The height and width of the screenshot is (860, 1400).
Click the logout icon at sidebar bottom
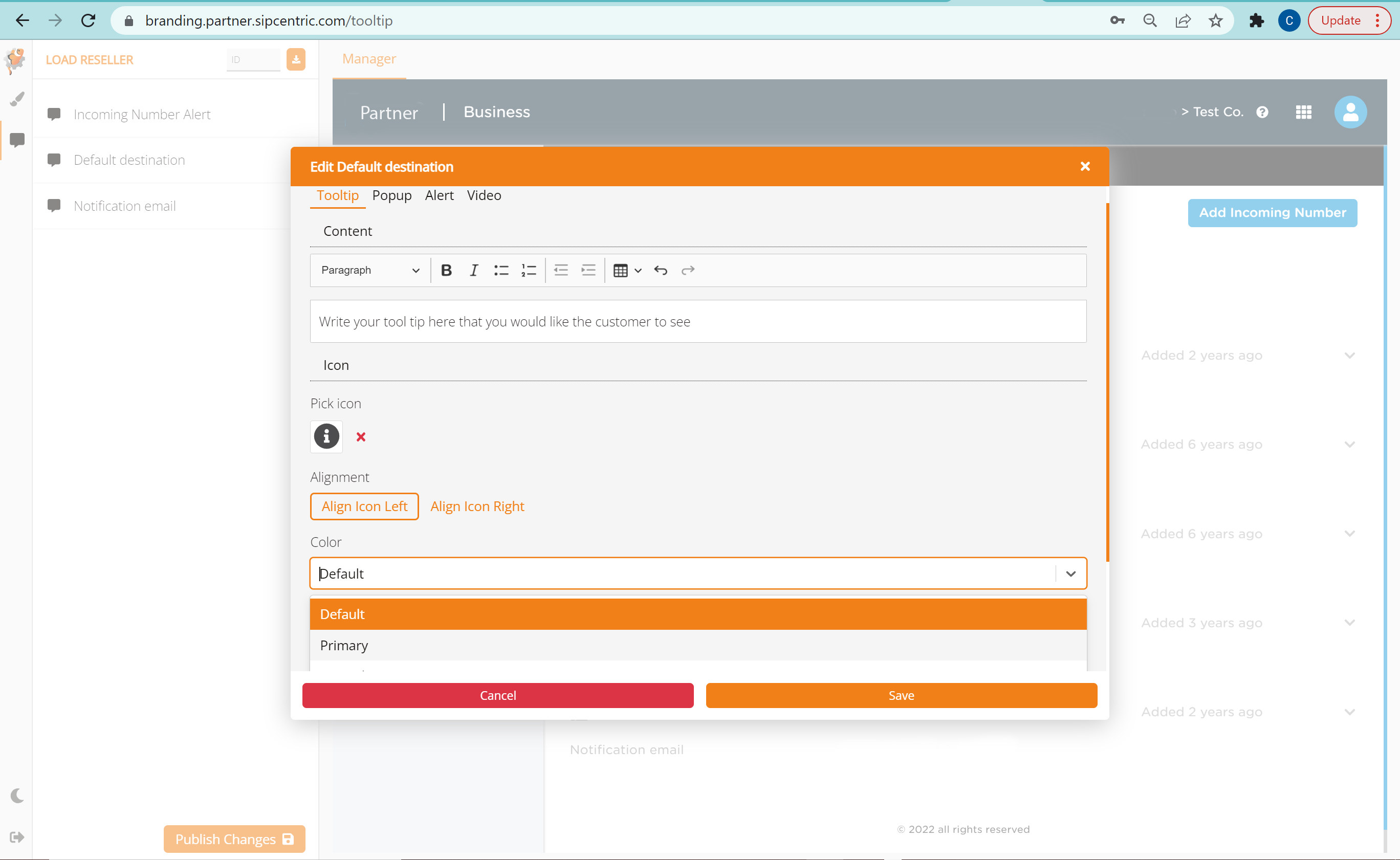coord(17,836)
